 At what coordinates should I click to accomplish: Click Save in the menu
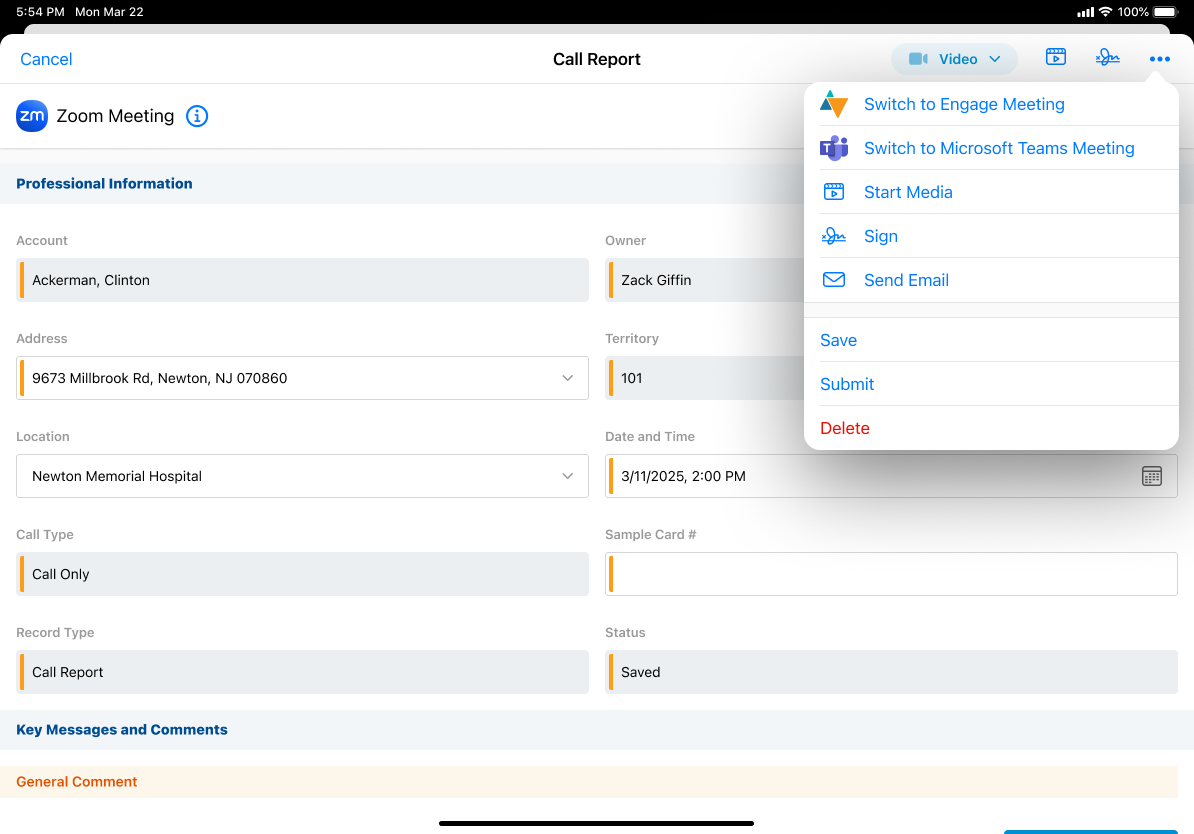coord(838,340)
